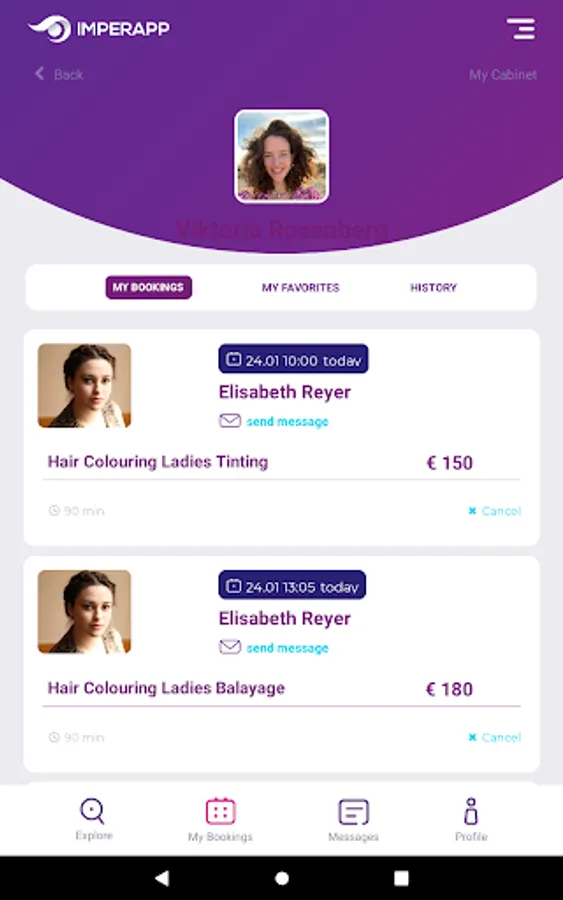Tap Android back triangle button
This screenshot has width=563, height=900.
[162, 878]
